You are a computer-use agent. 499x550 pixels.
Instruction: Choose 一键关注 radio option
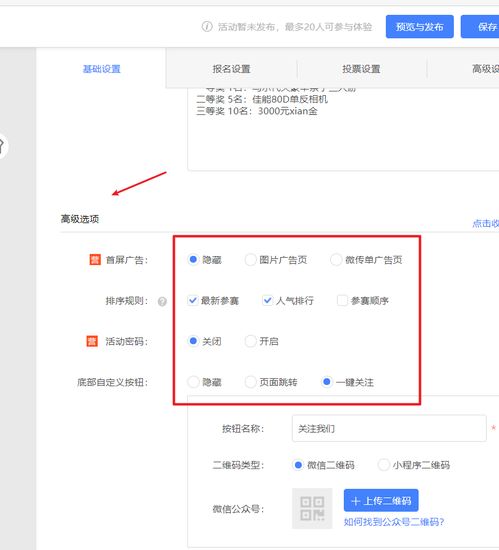click(x=326, y=382)
